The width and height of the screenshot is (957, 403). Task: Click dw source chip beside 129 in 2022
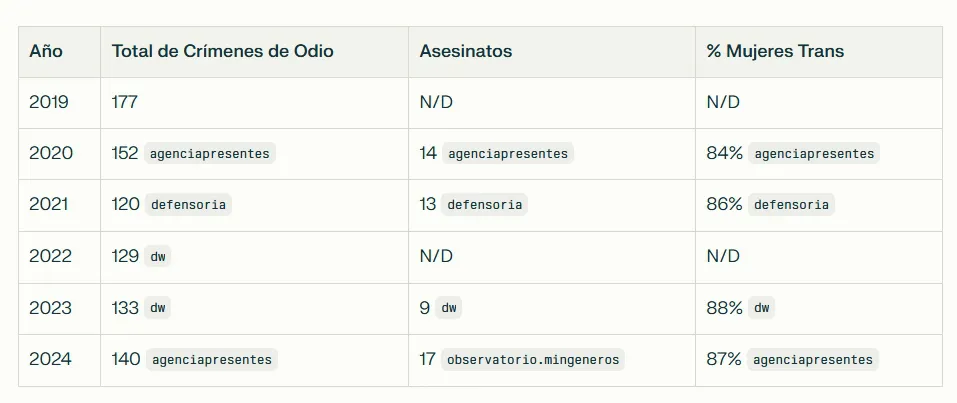158,256
